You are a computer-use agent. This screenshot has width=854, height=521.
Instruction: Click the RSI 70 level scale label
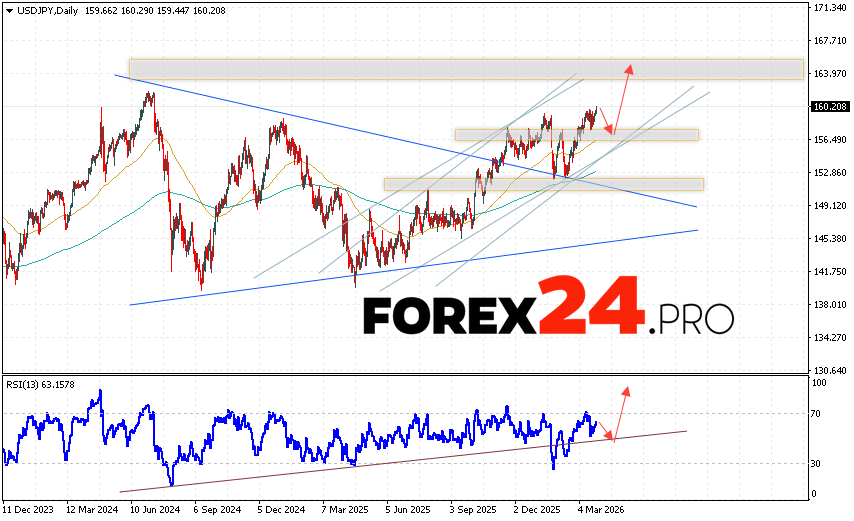point(816,413)
